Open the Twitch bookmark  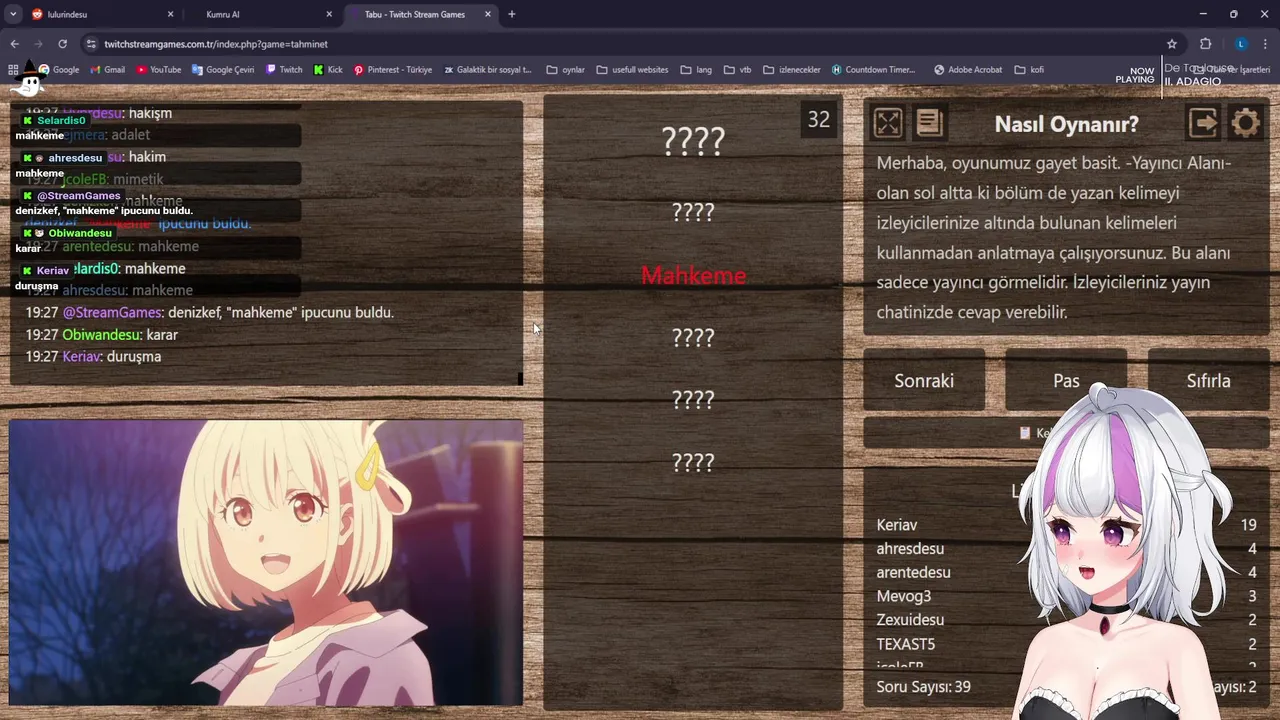click(284, 70)
